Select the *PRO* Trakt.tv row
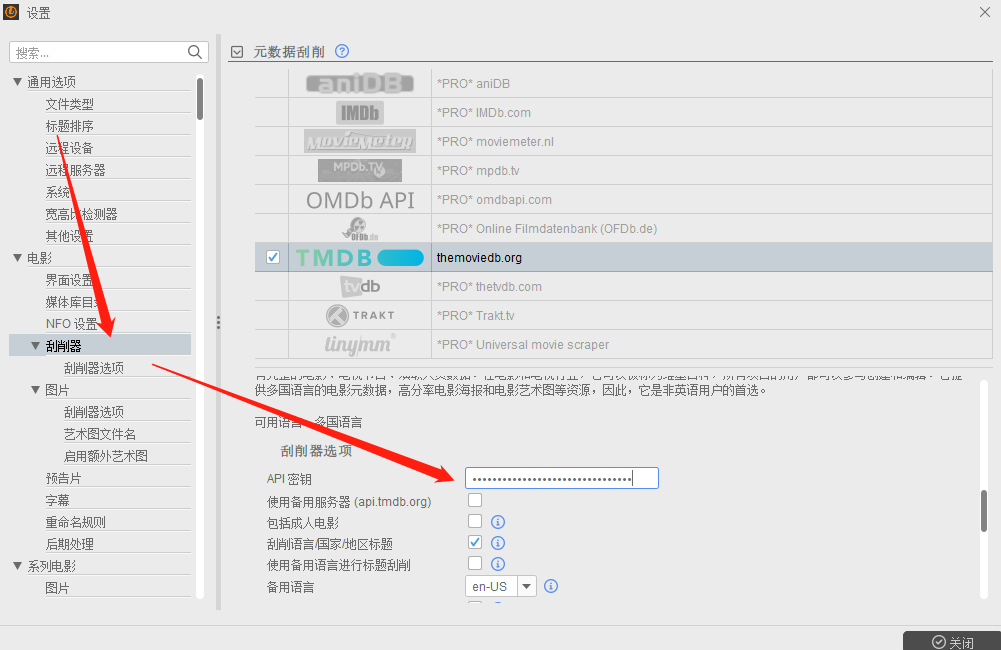The width and height of the screenshot is (1001, 650). pyautogui.click(x=624, y=315)
